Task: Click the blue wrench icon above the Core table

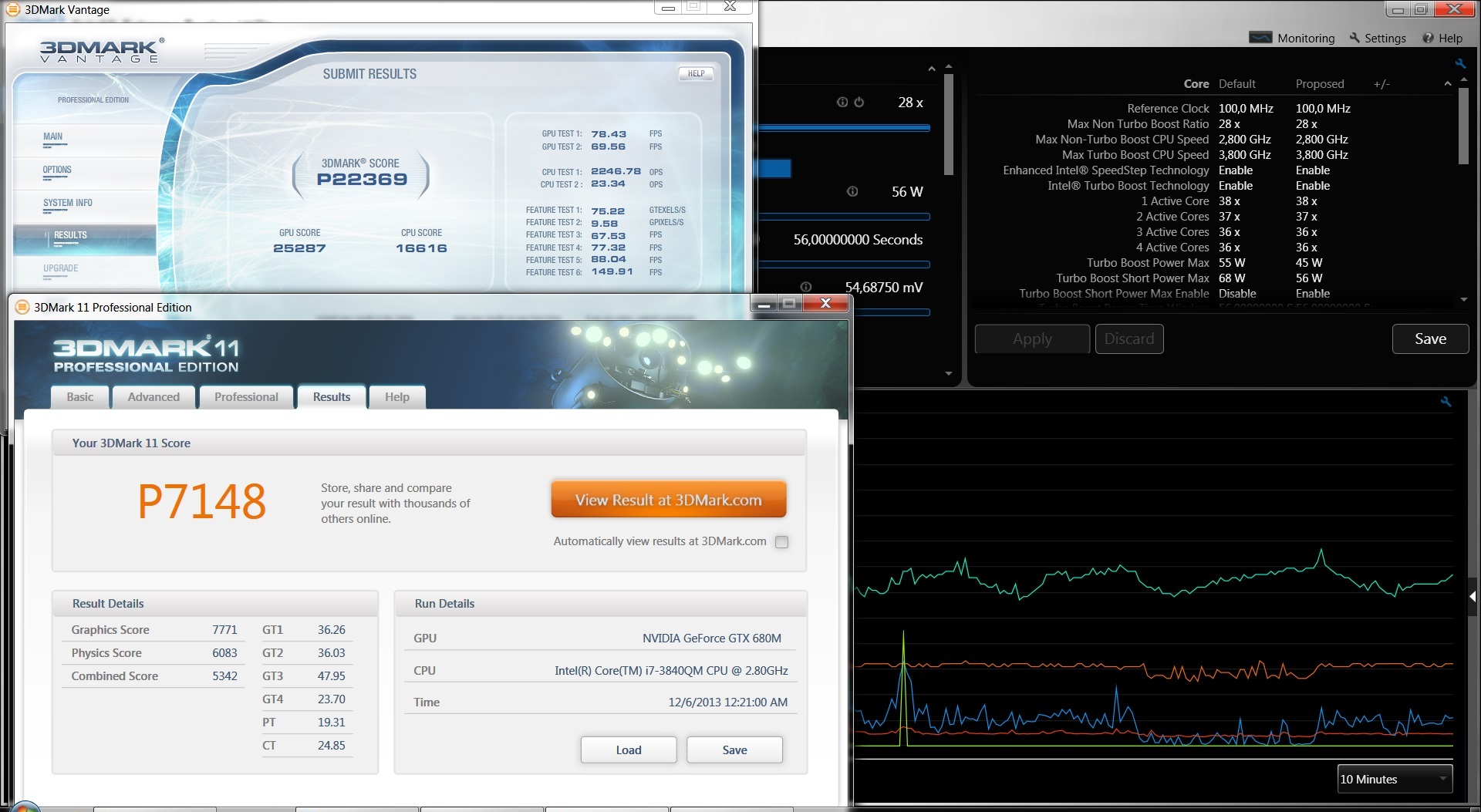Action: coord(1459,64)
